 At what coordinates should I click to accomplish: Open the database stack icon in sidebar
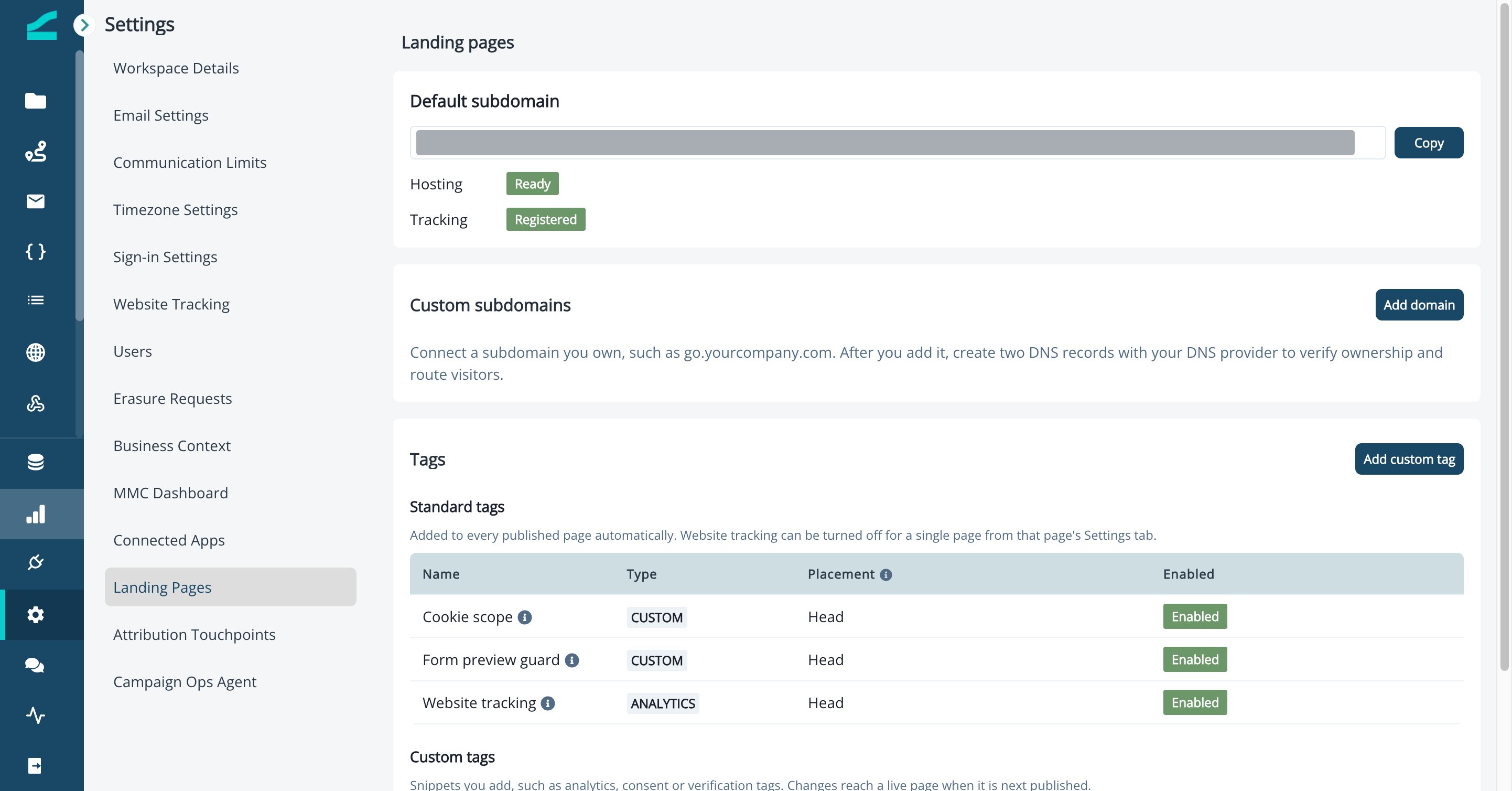click(35, 462)
